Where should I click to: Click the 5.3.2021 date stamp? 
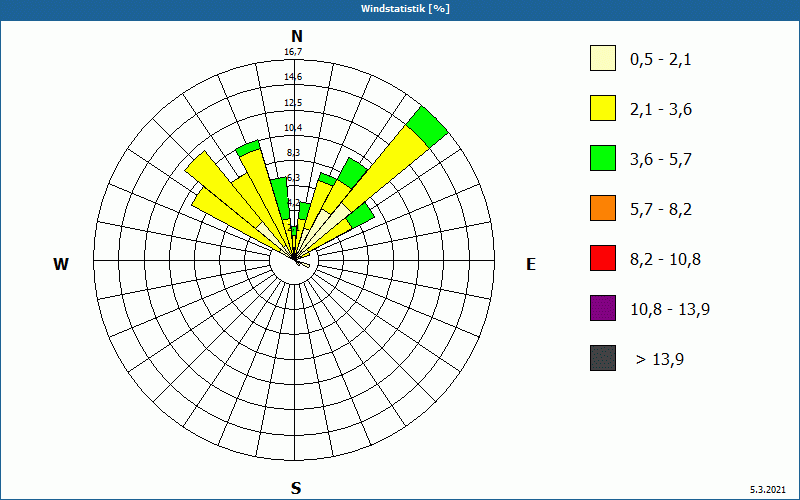point(767,490)
